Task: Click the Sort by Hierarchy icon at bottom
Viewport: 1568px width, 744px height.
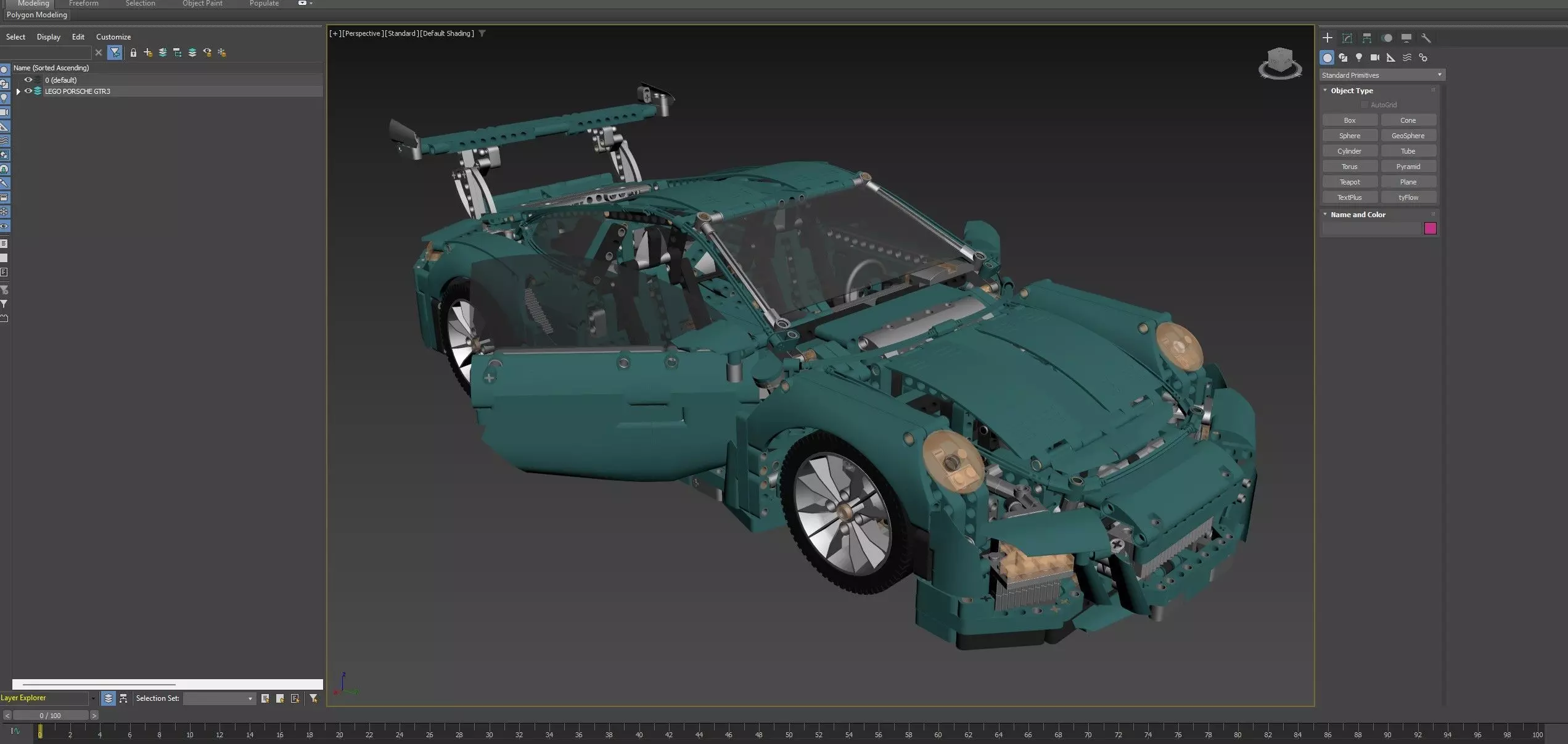Action: click(x=123, y=698)
